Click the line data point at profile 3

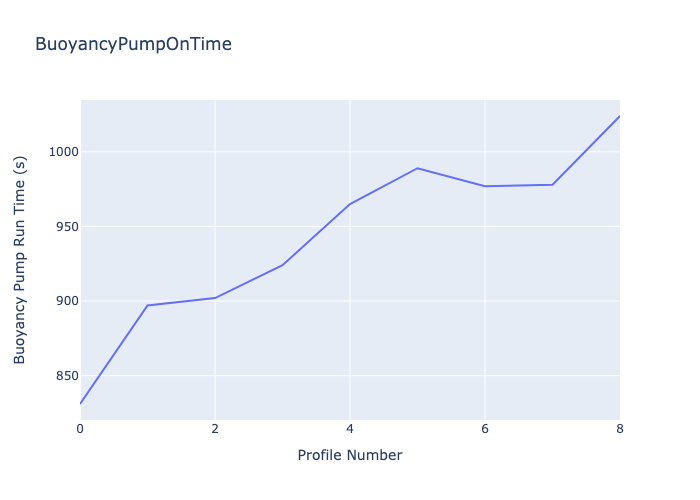pyautogui.click(x=283, y=265)
